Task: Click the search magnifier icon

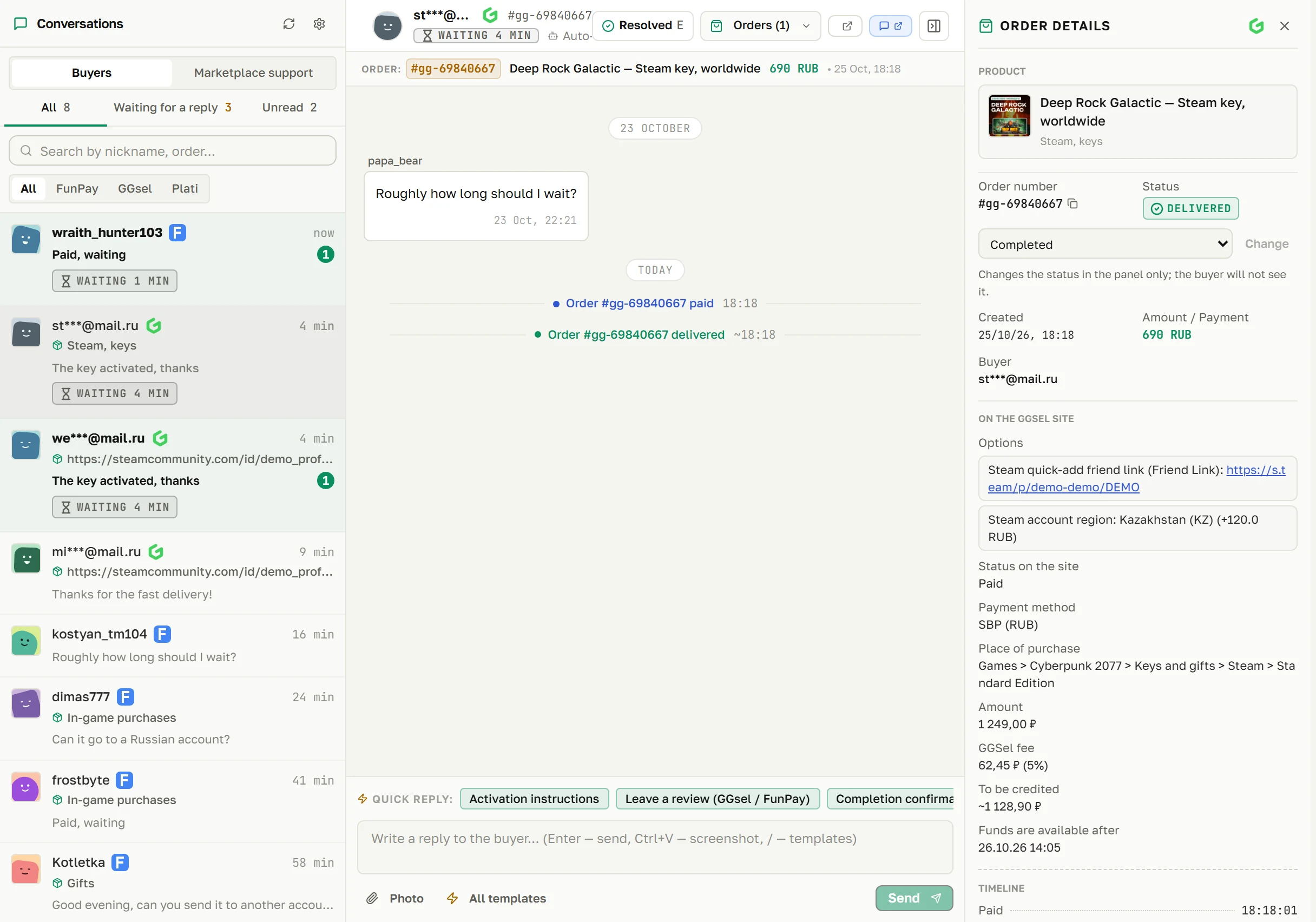Action: pos(26,151)
